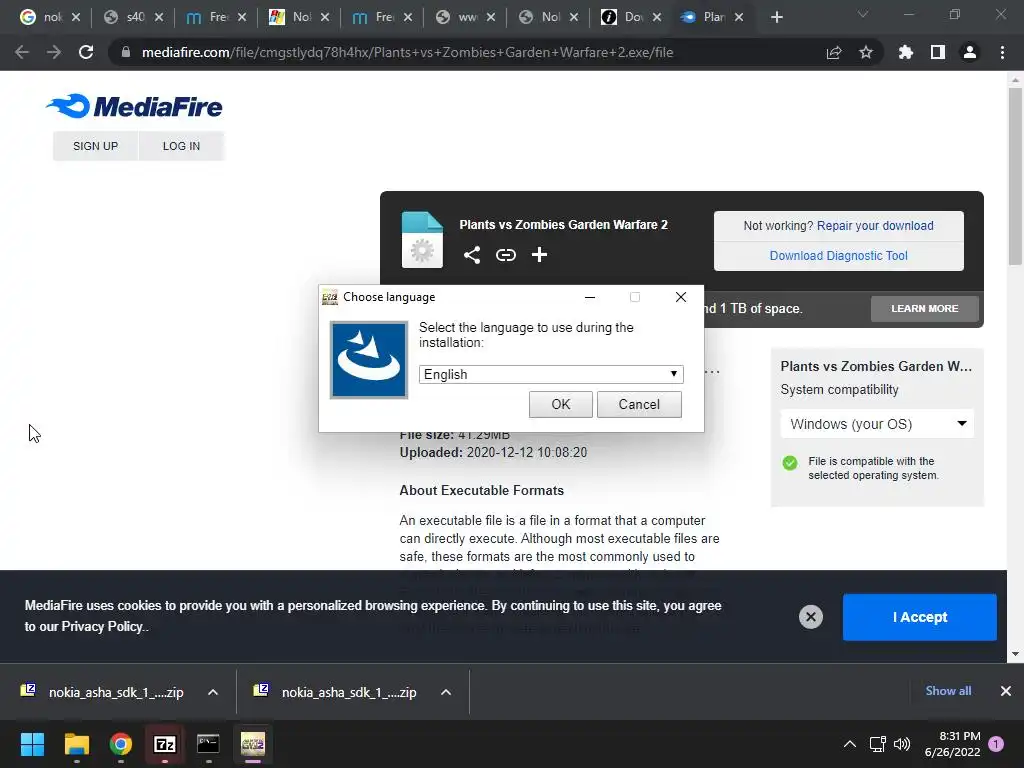The width and height of the screenshot is (1024, 768).
Task: Open Chrome profile icon
Action: coord(970,52)
